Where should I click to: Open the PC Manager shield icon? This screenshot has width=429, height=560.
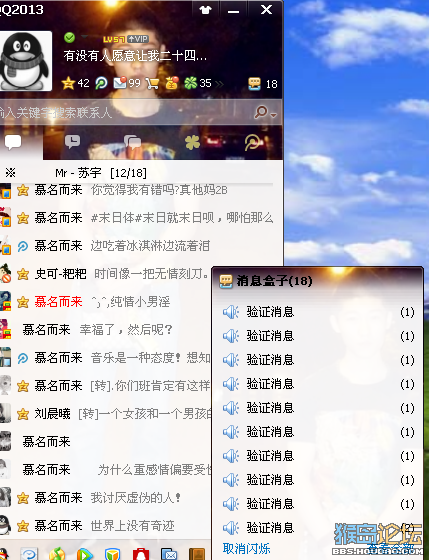click(113, 555)
